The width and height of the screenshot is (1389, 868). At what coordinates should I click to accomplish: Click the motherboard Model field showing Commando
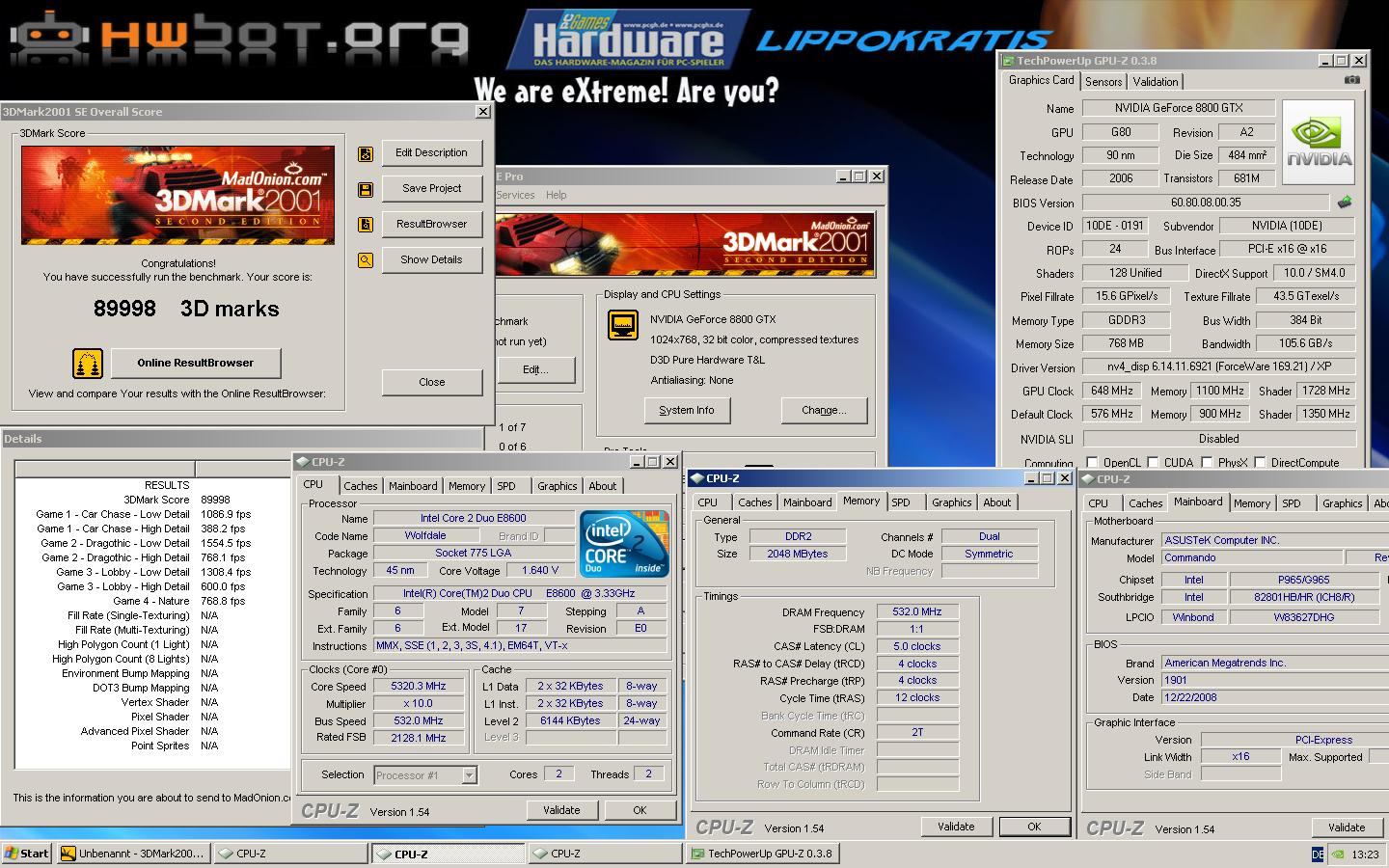pyautogui.click(x=1251, y=558)
